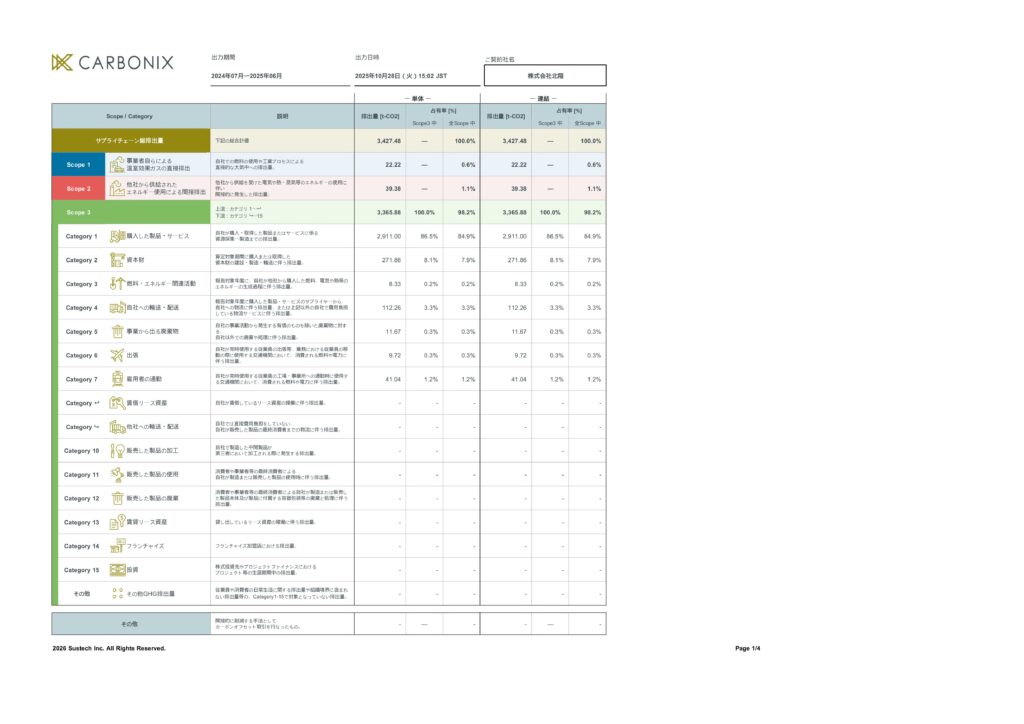Select the サプライチェーン総排出量 header row
The image size is (1024, 724).
click(x=130, y=141)
